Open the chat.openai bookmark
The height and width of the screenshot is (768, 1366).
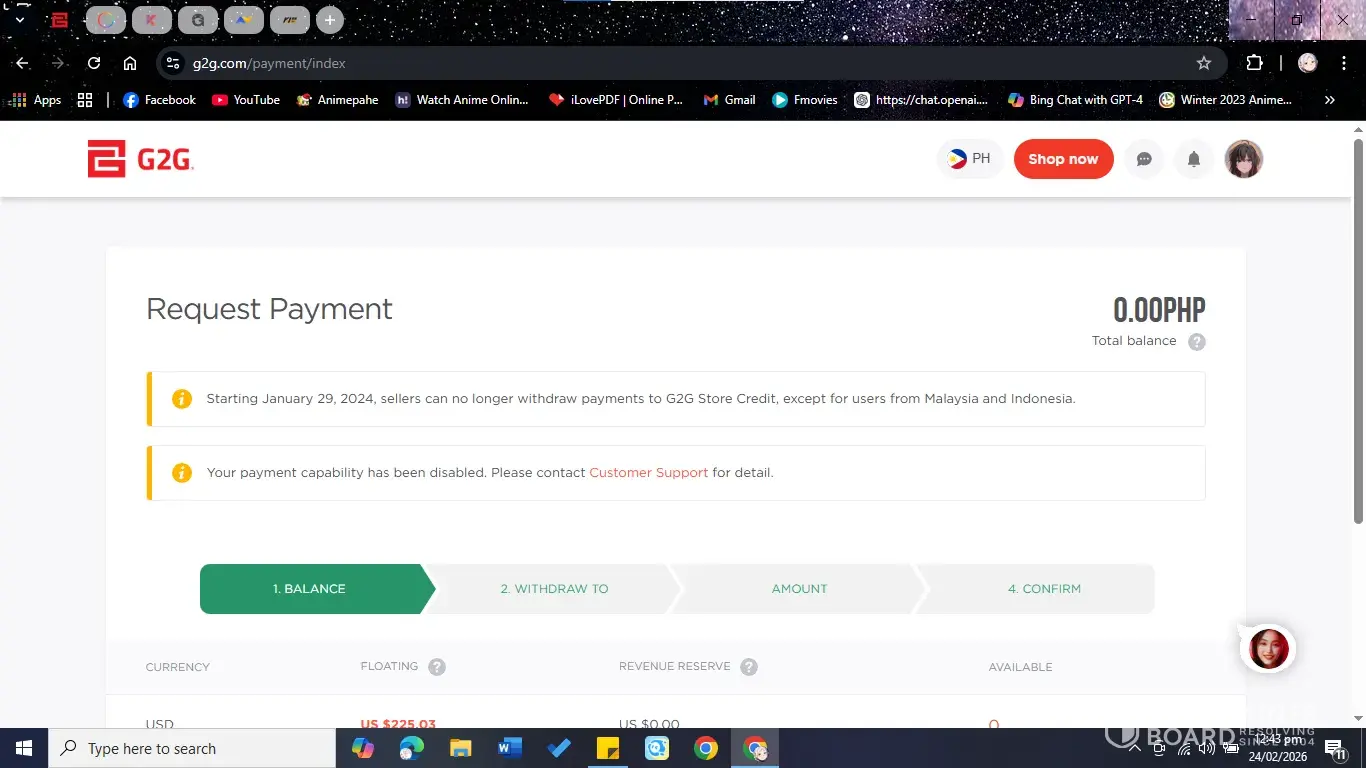[921, 100]
